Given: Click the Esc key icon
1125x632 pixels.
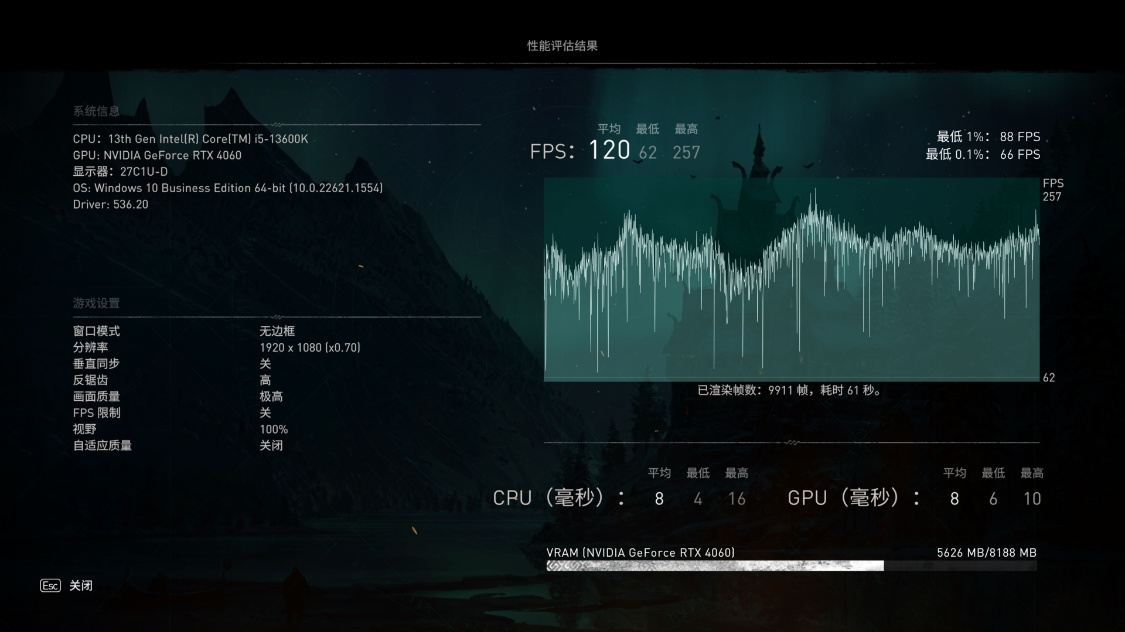Looking at the screenshot, I should click(x=50, y=585).
